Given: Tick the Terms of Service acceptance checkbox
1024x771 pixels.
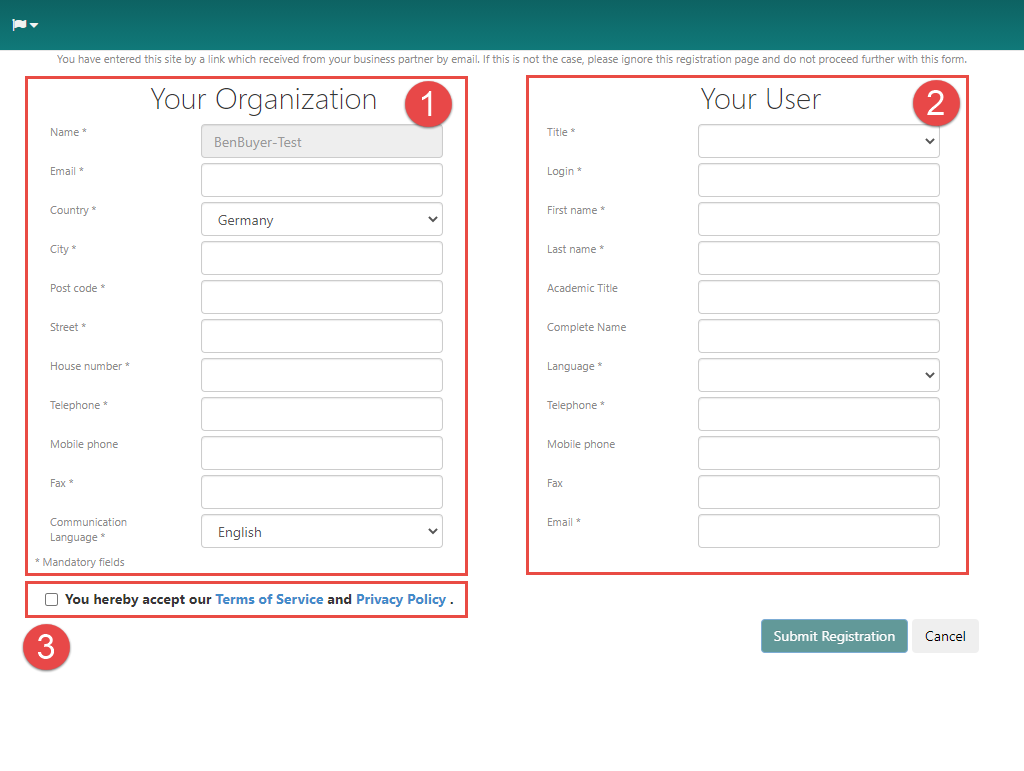Looking at the screenshot, I should (x=52, y=599).
